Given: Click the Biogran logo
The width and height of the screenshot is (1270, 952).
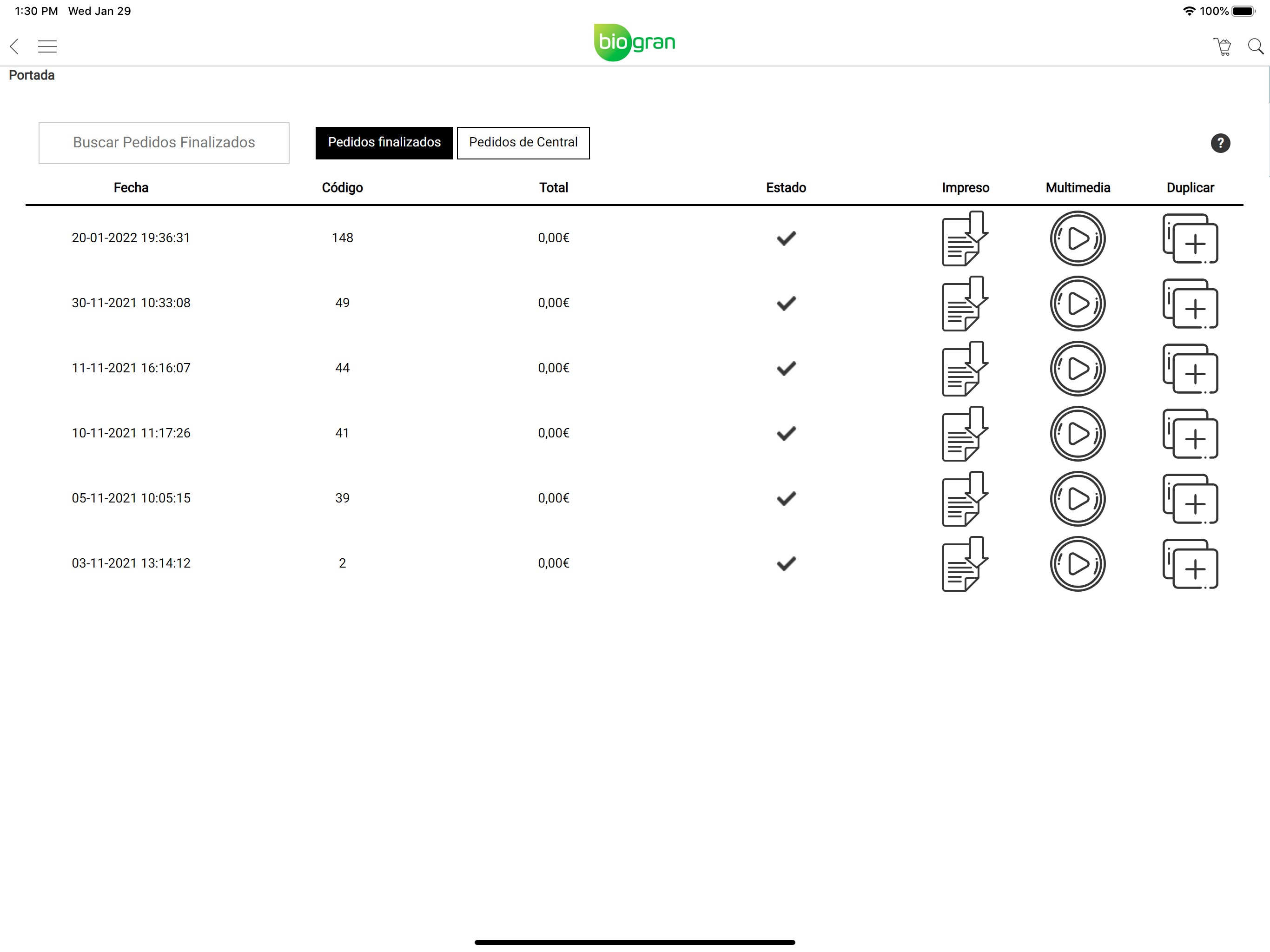Looking at the screenshot, I should click(x=635, y=42).
